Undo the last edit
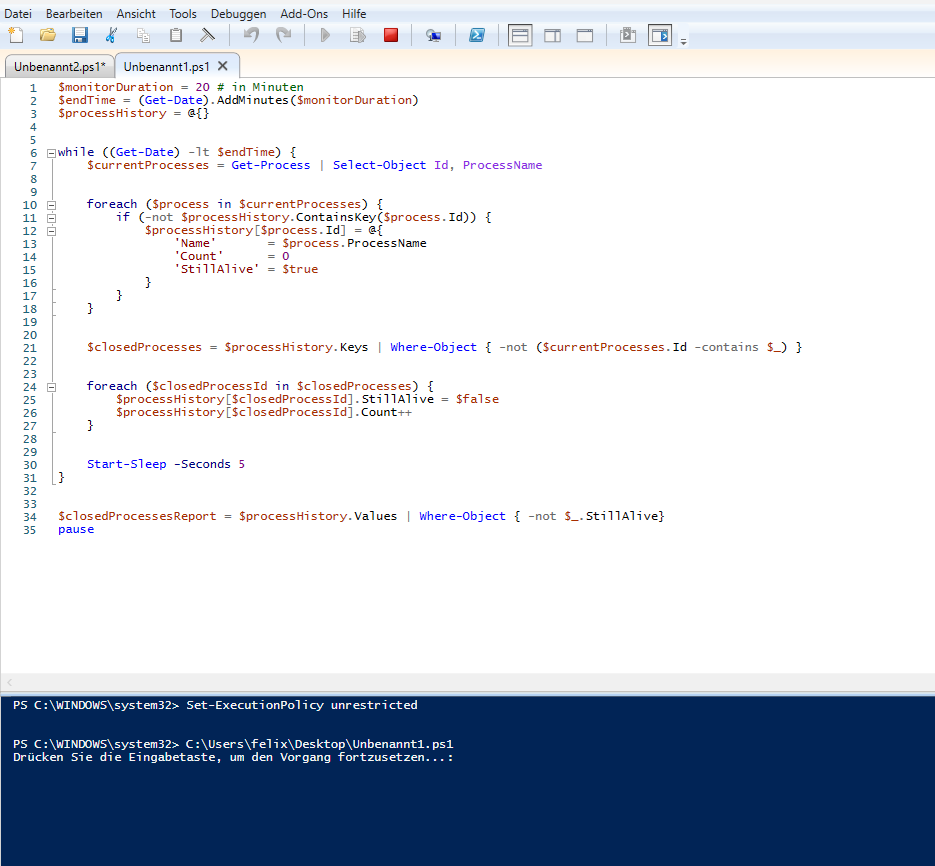The image size is (935, 866). (251, 35)
